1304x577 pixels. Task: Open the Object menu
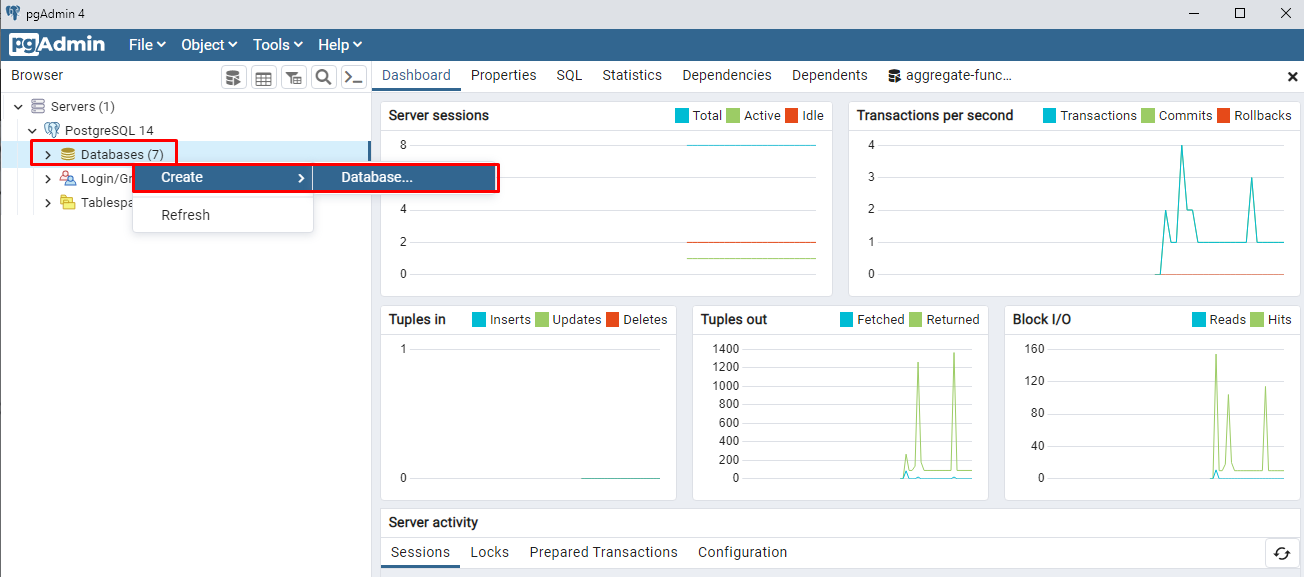point(209,45)
